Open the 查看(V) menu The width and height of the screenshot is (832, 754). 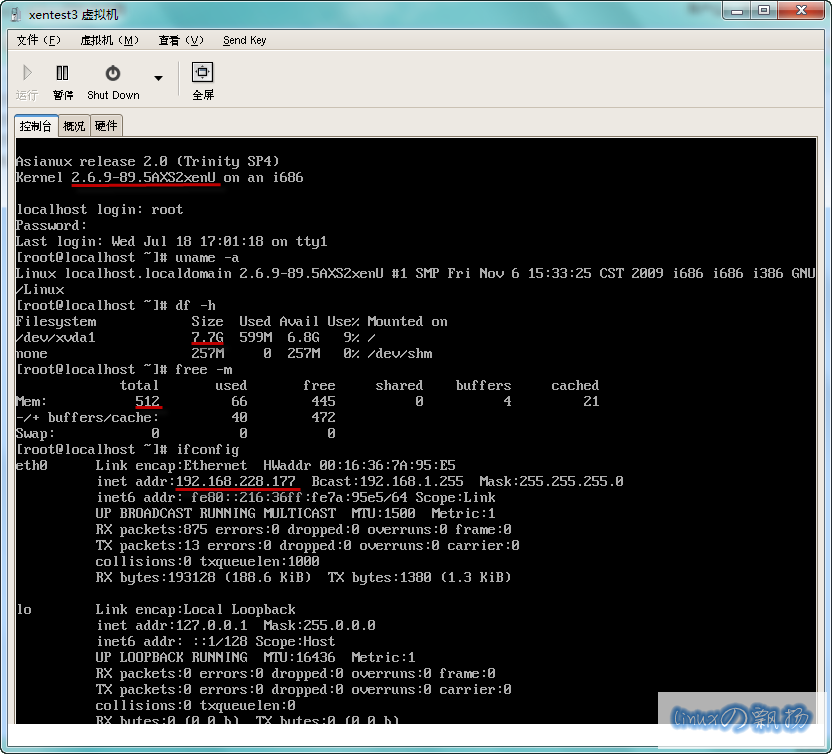181,40
